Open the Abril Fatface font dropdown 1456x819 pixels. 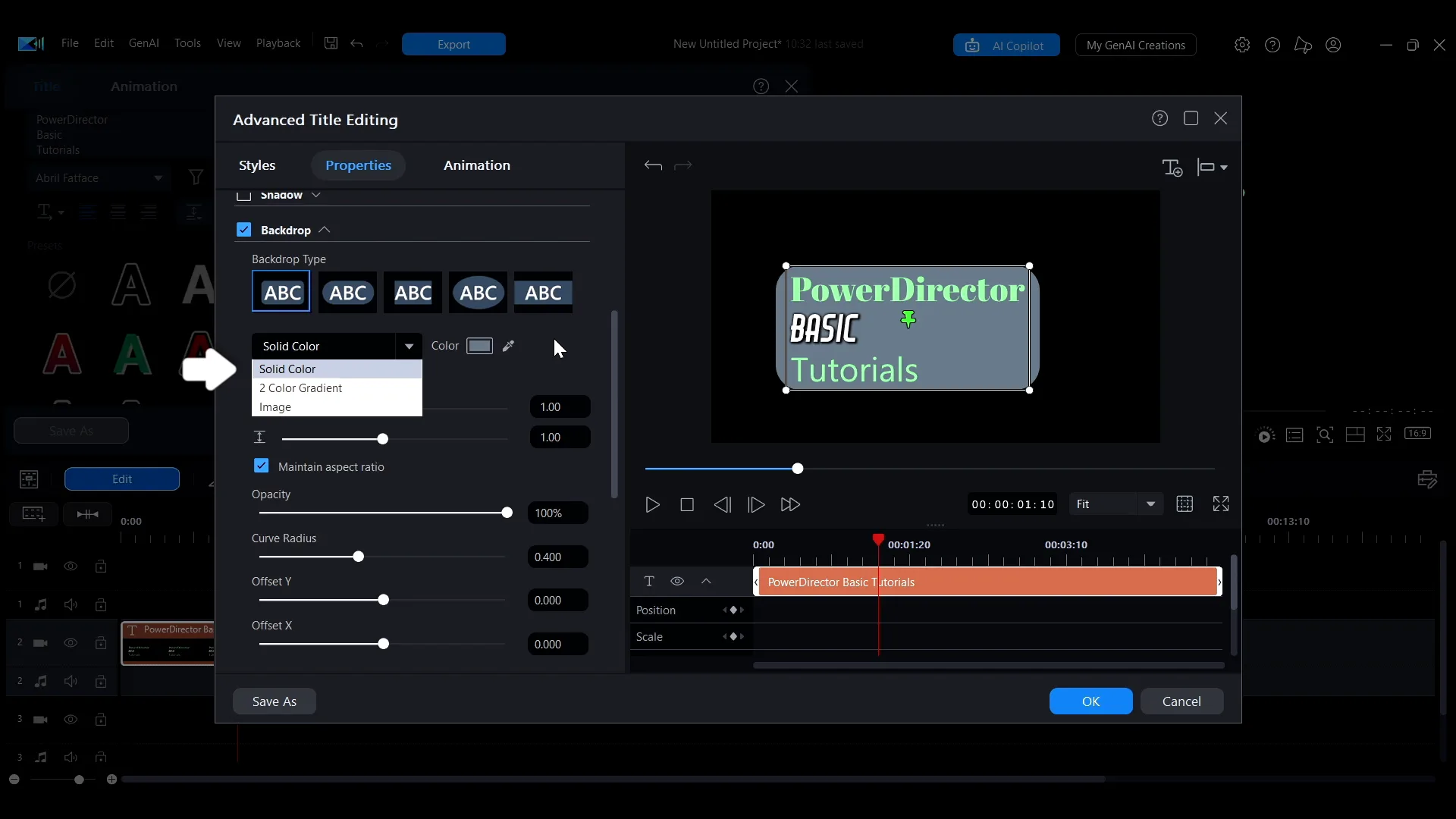click(x=99, y=178)
